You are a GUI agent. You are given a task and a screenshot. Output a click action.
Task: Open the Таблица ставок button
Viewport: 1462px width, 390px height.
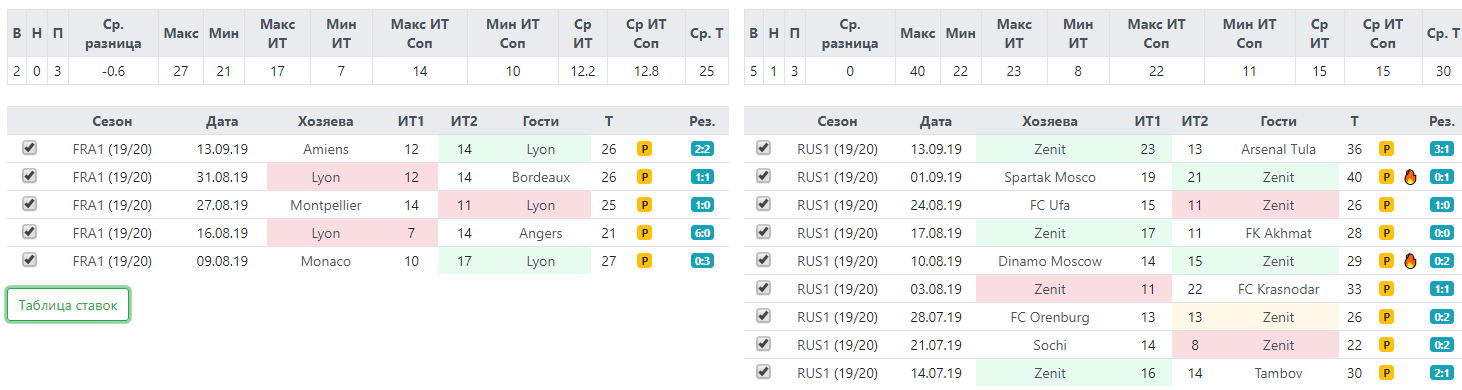click(x=68, y=305)
